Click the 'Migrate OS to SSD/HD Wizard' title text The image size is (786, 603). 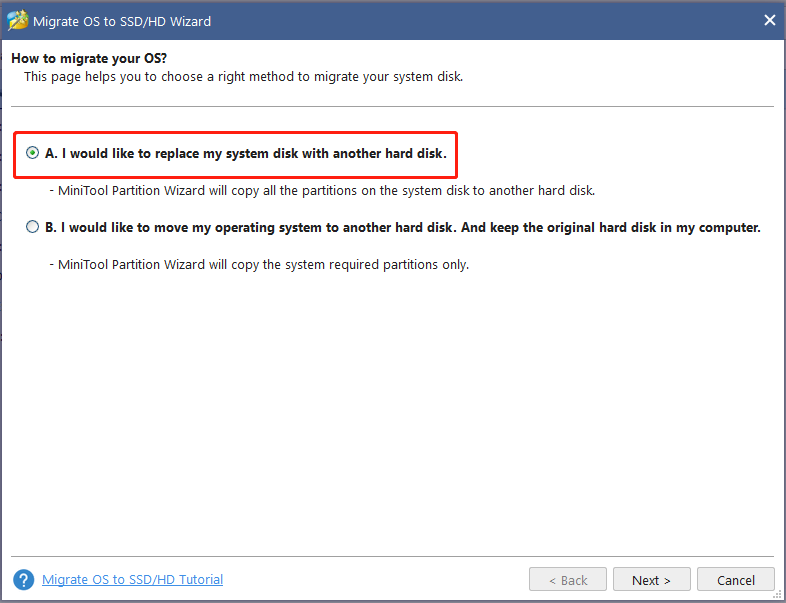(x=122, y=22)
